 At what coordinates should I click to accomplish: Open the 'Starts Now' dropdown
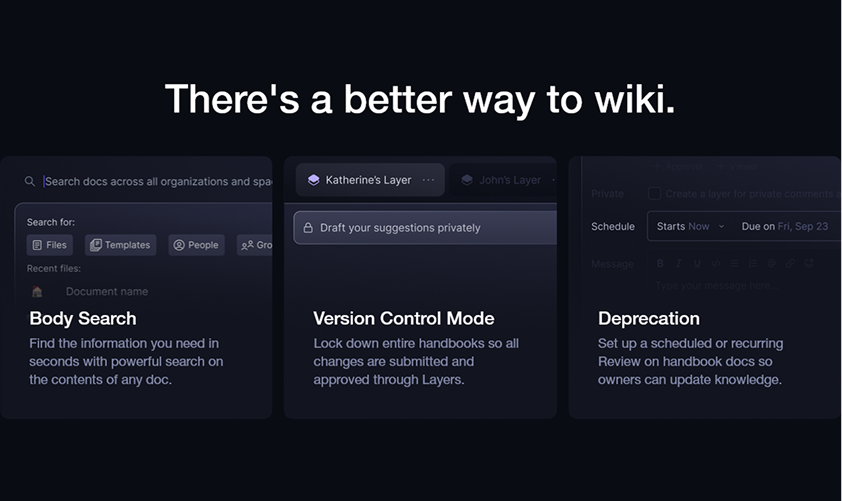[x=690, y=227]
